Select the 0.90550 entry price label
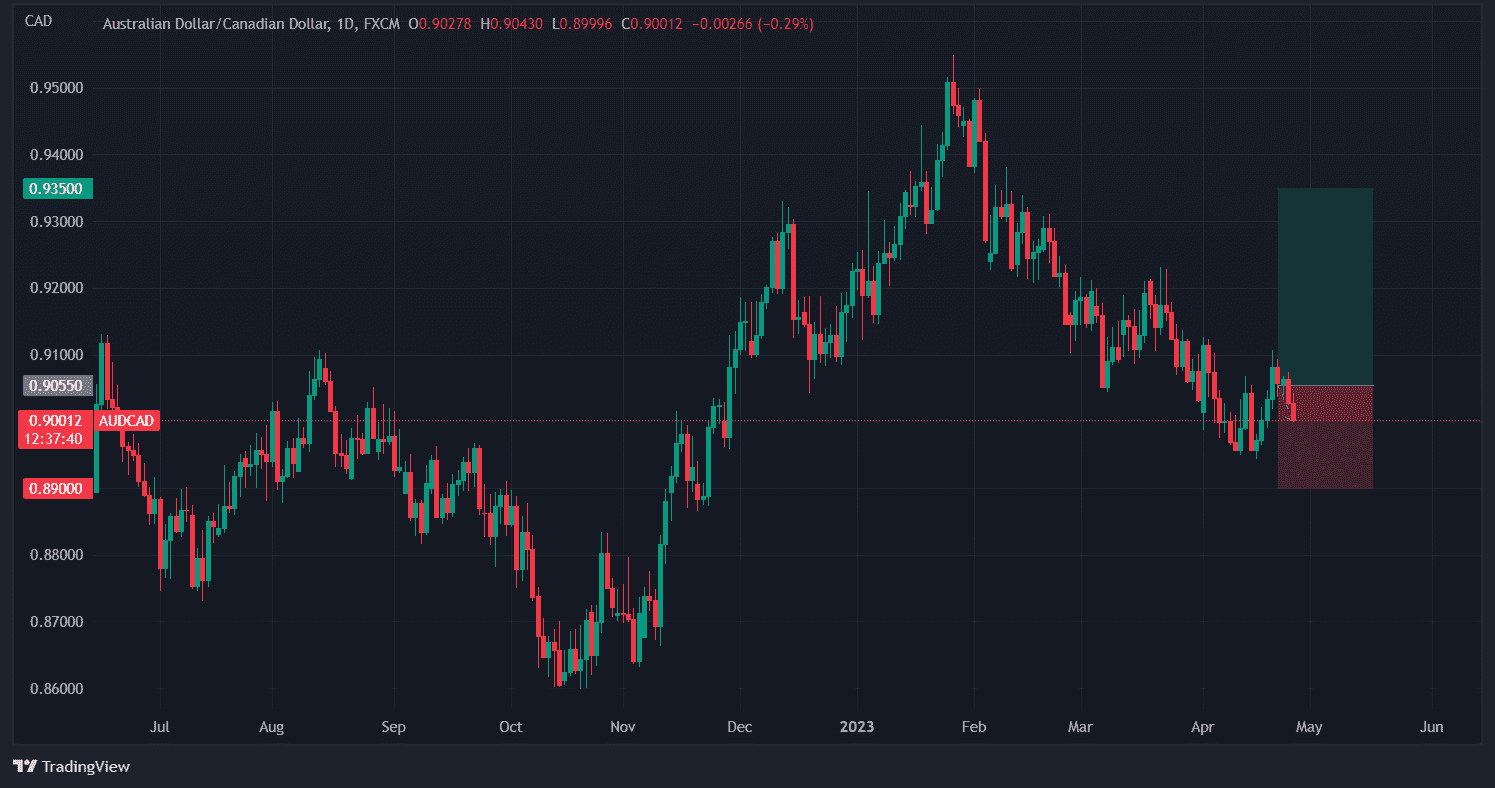1495x788 pixels. pyautogui.click(x=57, y=385)
